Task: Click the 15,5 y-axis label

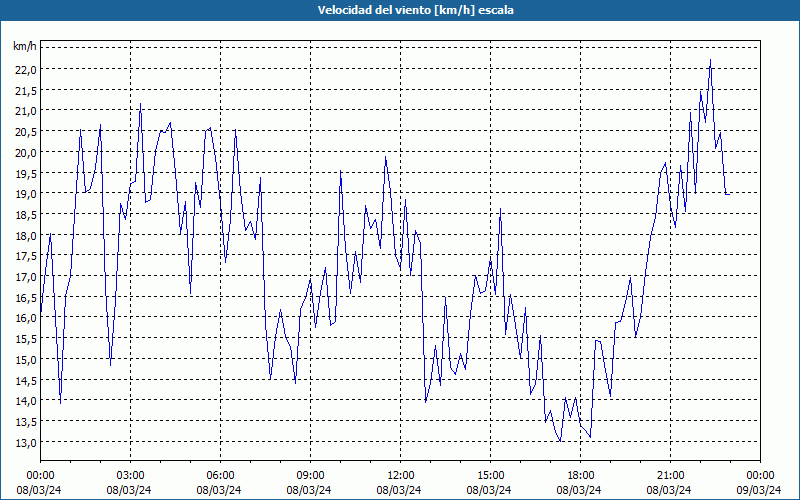Action: click(x=26, y=339)
